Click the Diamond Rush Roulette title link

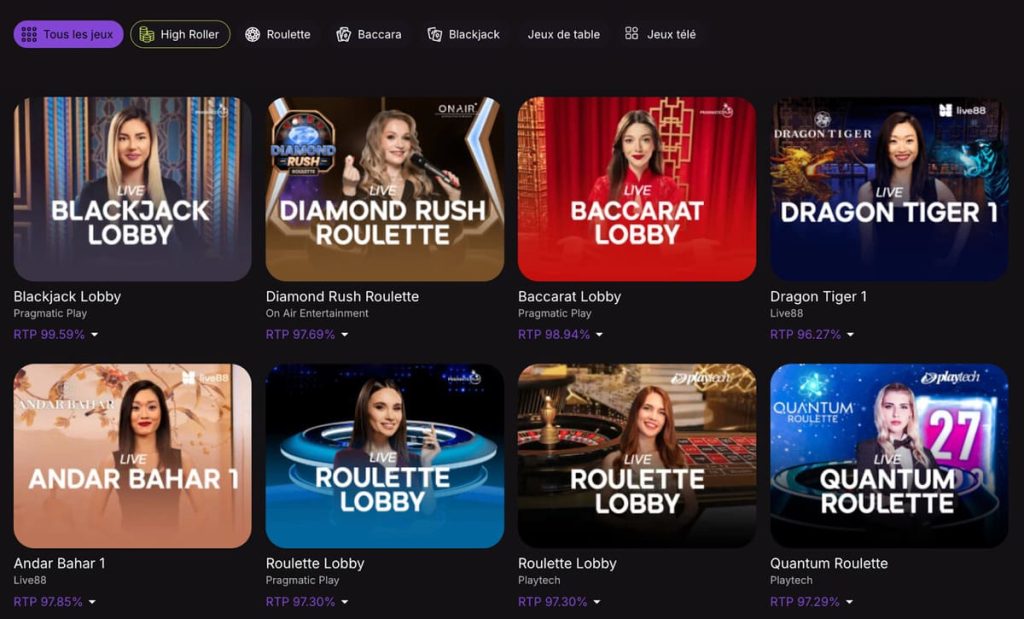(342, 296)
